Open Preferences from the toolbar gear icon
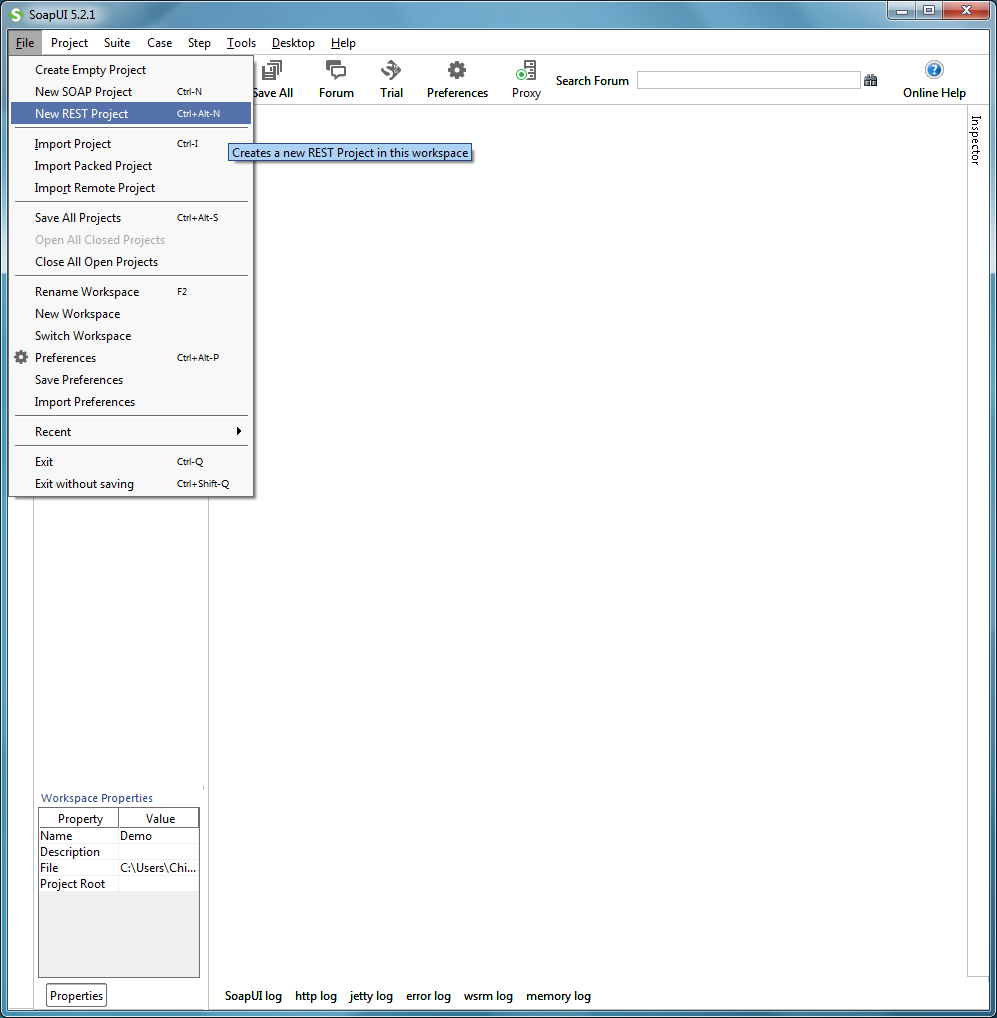Image resolution: width=997 pixels, height=1018 pixels. point(457,70)
